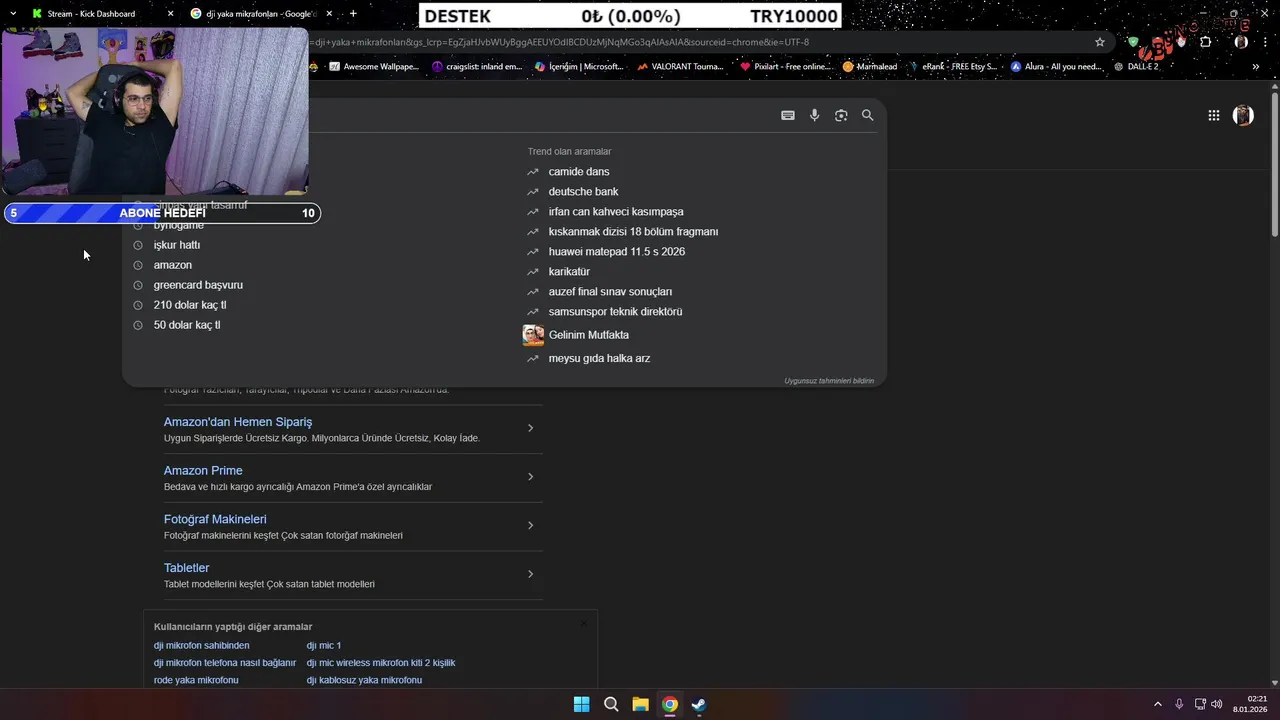Screen dimensions: 1280x720
Task: Select the 'amazon' search history suggestion
Action: (172, 265)
